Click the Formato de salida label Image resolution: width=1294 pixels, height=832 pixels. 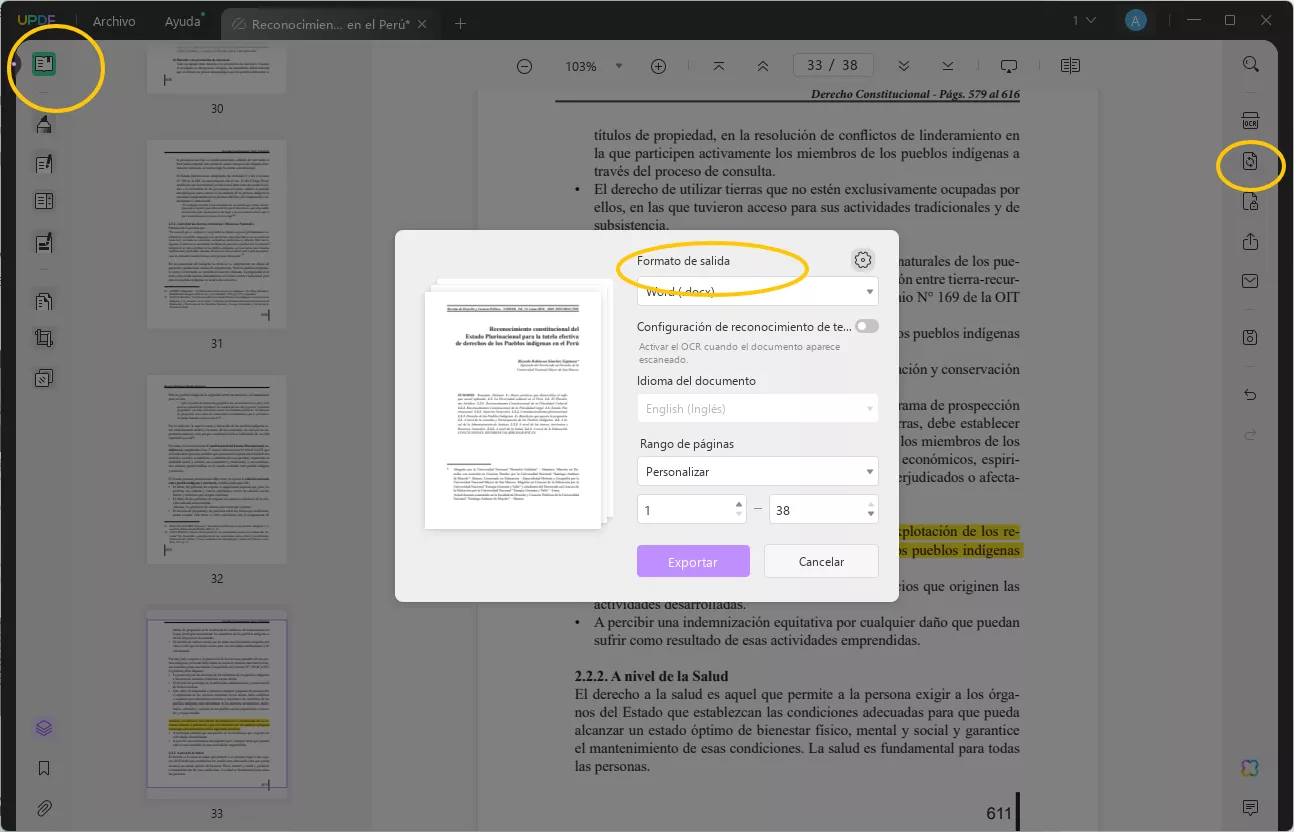coord(683,261)
